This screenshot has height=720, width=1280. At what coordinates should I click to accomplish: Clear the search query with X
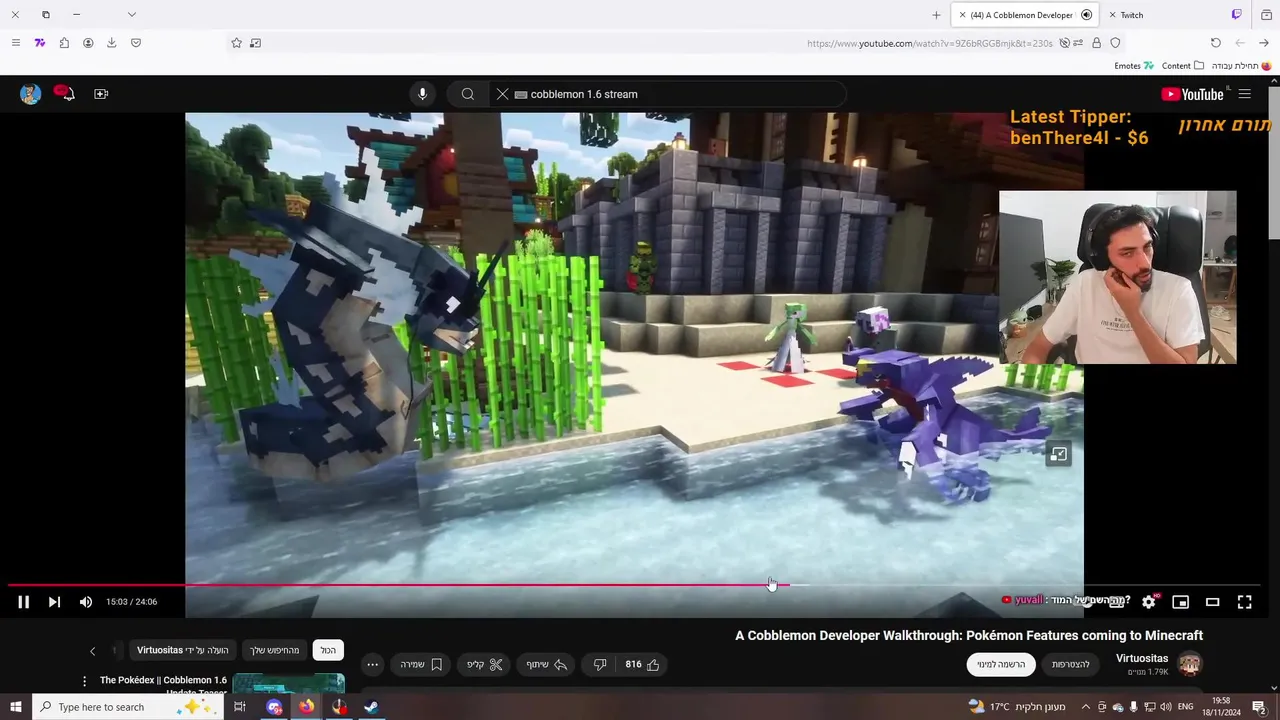(x=503, y=94)
